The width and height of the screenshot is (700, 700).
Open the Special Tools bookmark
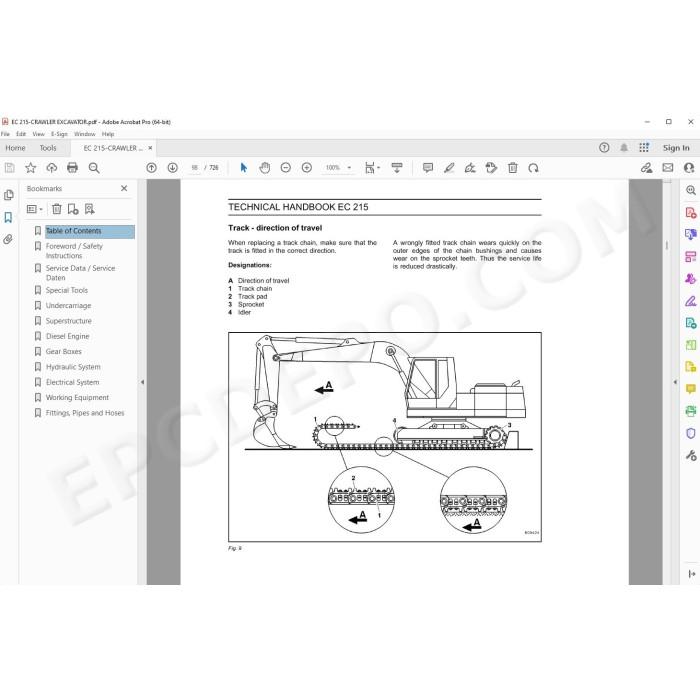[67, 290]
